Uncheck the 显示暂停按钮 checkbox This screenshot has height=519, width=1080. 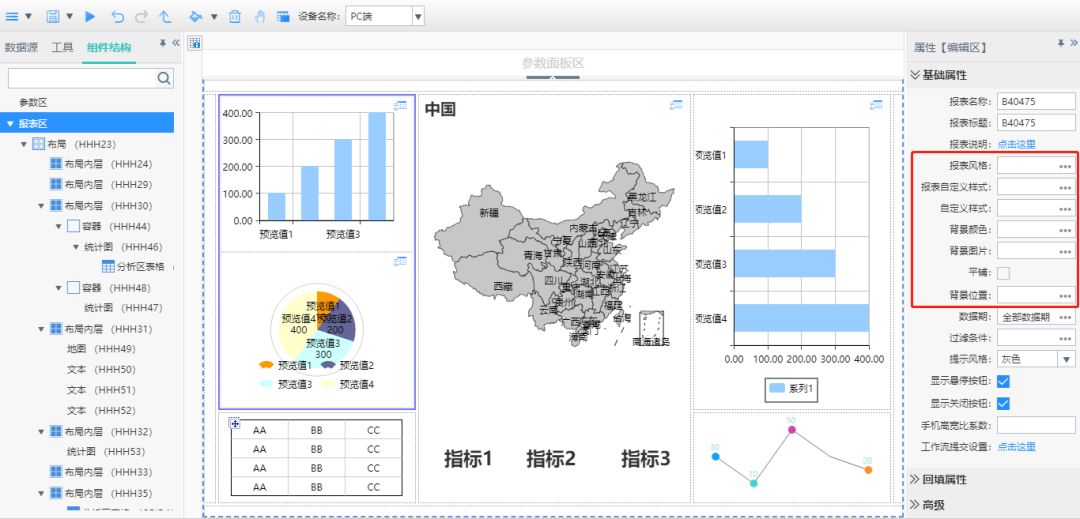1003,381
